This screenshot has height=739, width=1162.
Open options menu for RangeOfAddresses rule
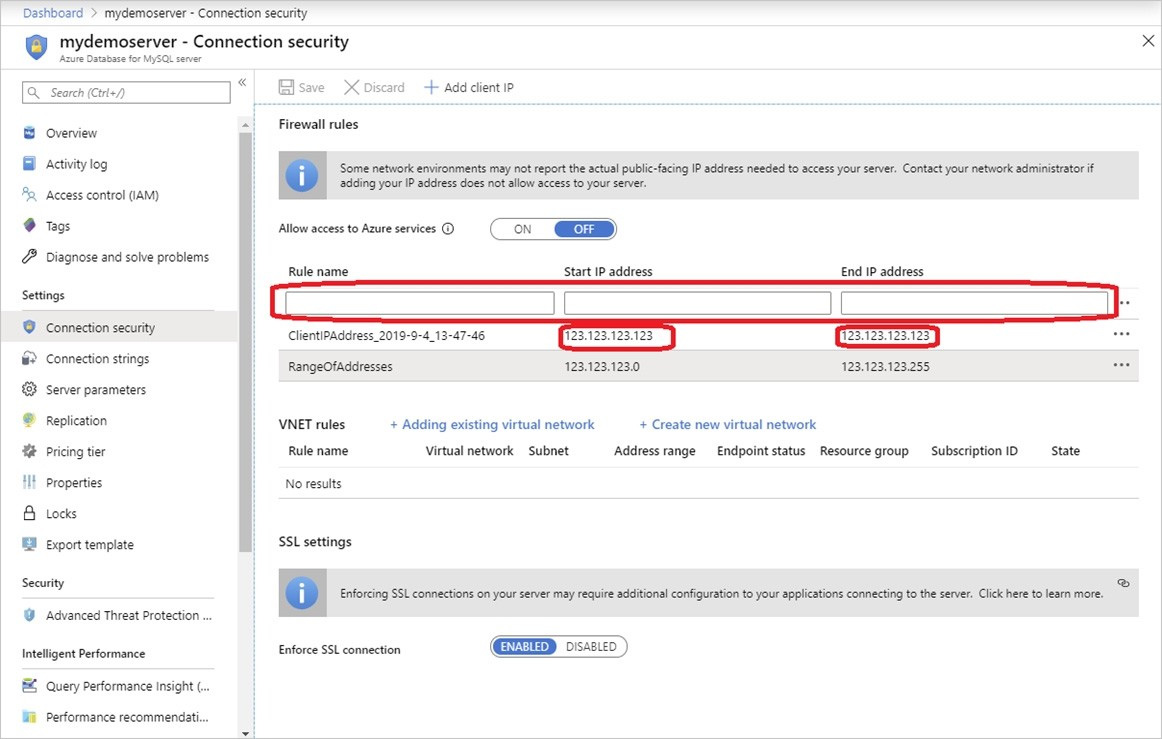(x=1121, y=365)
